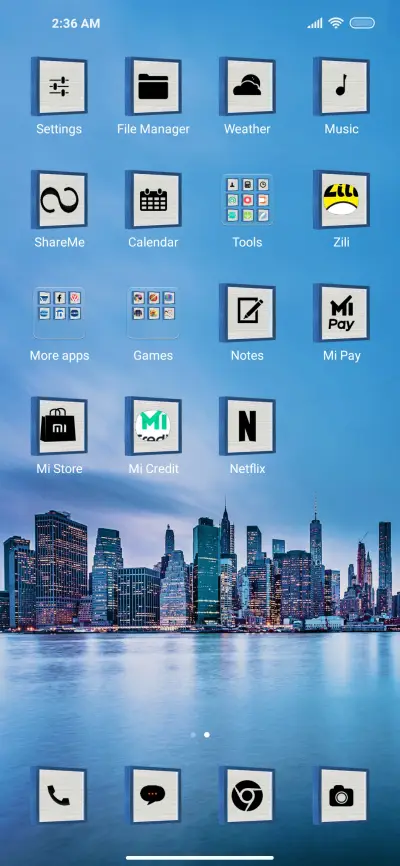
Task: Tap the "Mi Pay" label text
Action: [342, 356]
